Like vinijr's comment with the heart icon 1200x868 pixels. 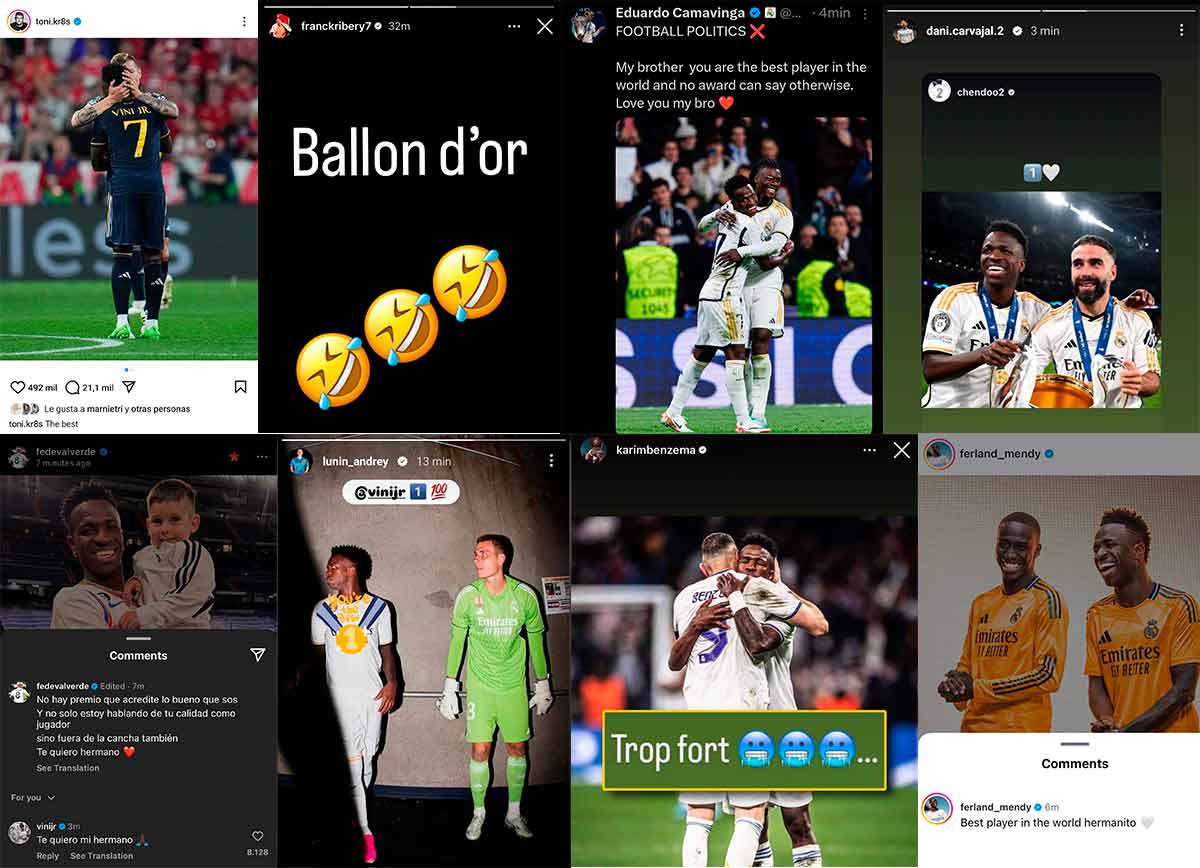tap(257, 836)
